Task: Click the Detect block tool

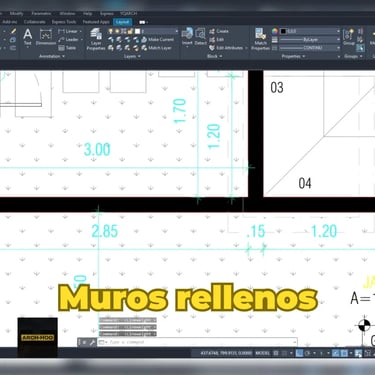Action: tap(201, 37)
